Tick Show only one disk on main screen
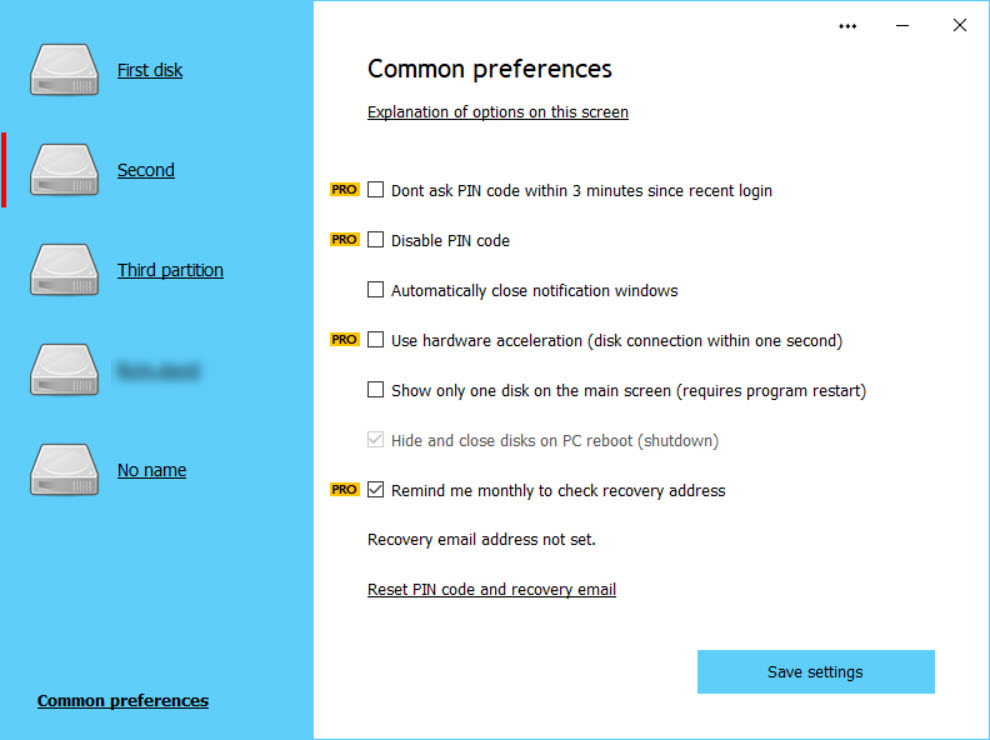The height and width of the screenshot is (740, 990). pyautogui.click(x=376, y=390)
